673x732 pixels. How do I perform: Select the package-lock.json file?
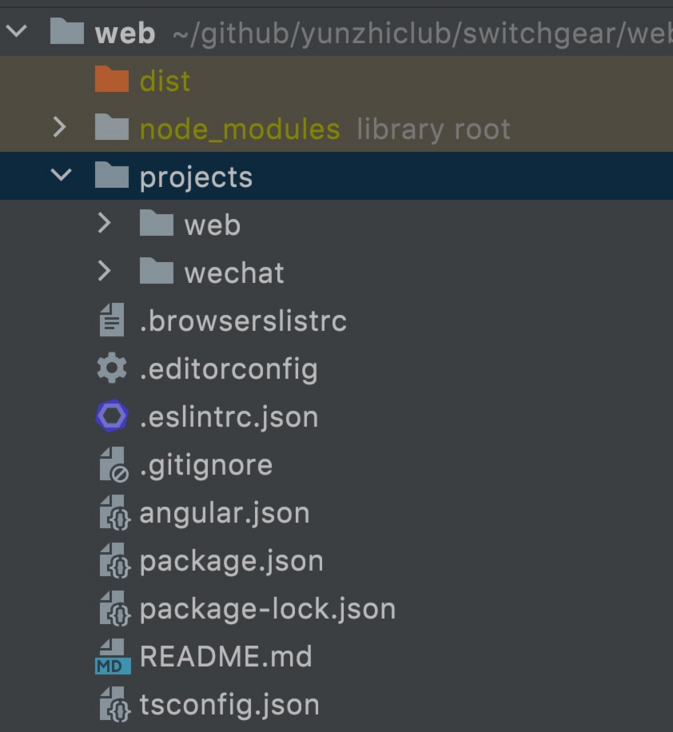[x=267, y=609]
